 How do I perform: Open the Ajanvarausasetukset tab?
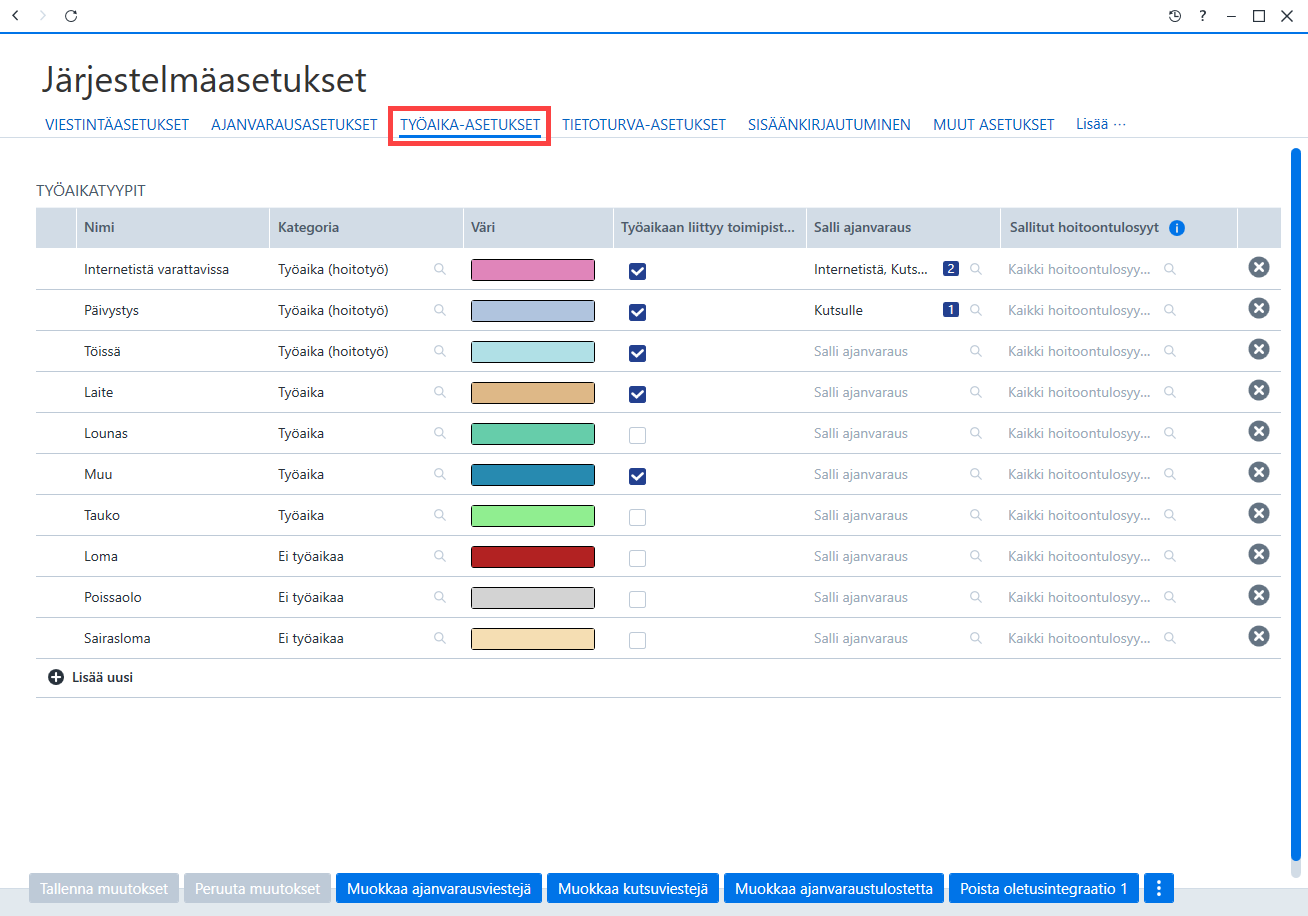294,125
